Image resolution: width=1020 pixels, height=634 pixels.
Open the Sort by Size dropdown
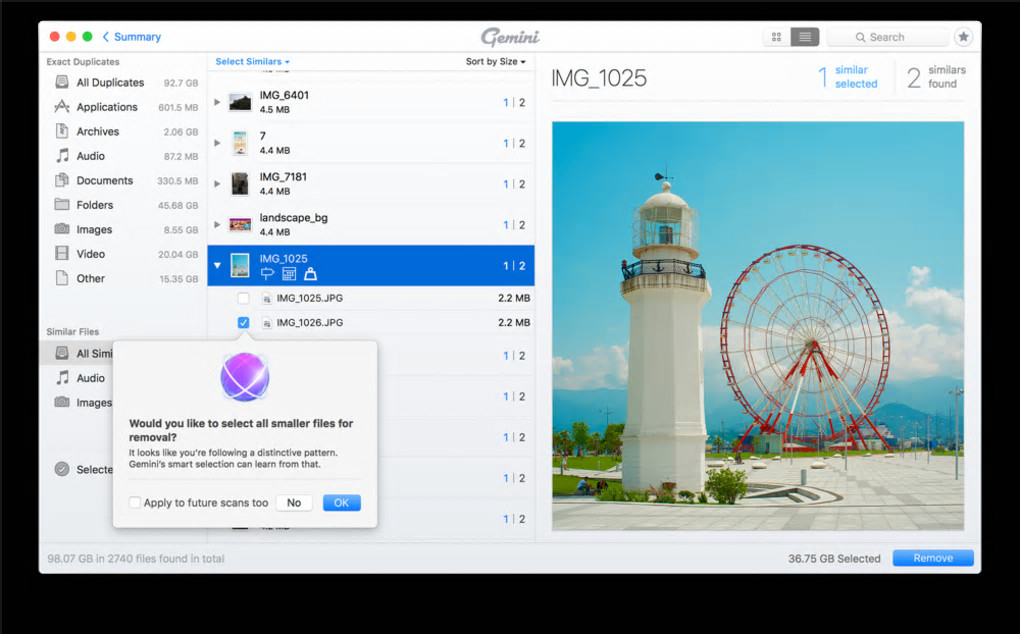click(x=495, y=62)
